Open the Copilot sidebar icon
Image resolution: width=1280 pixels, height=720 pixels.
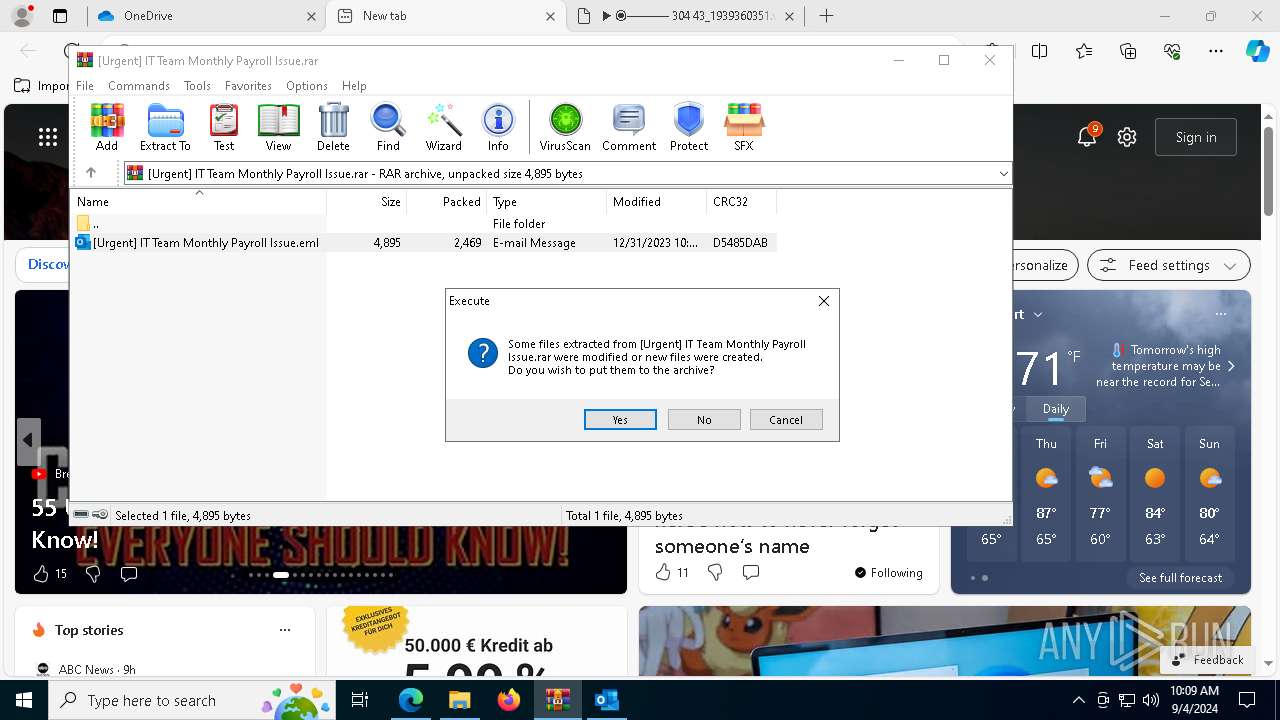tap(1257, 51)
